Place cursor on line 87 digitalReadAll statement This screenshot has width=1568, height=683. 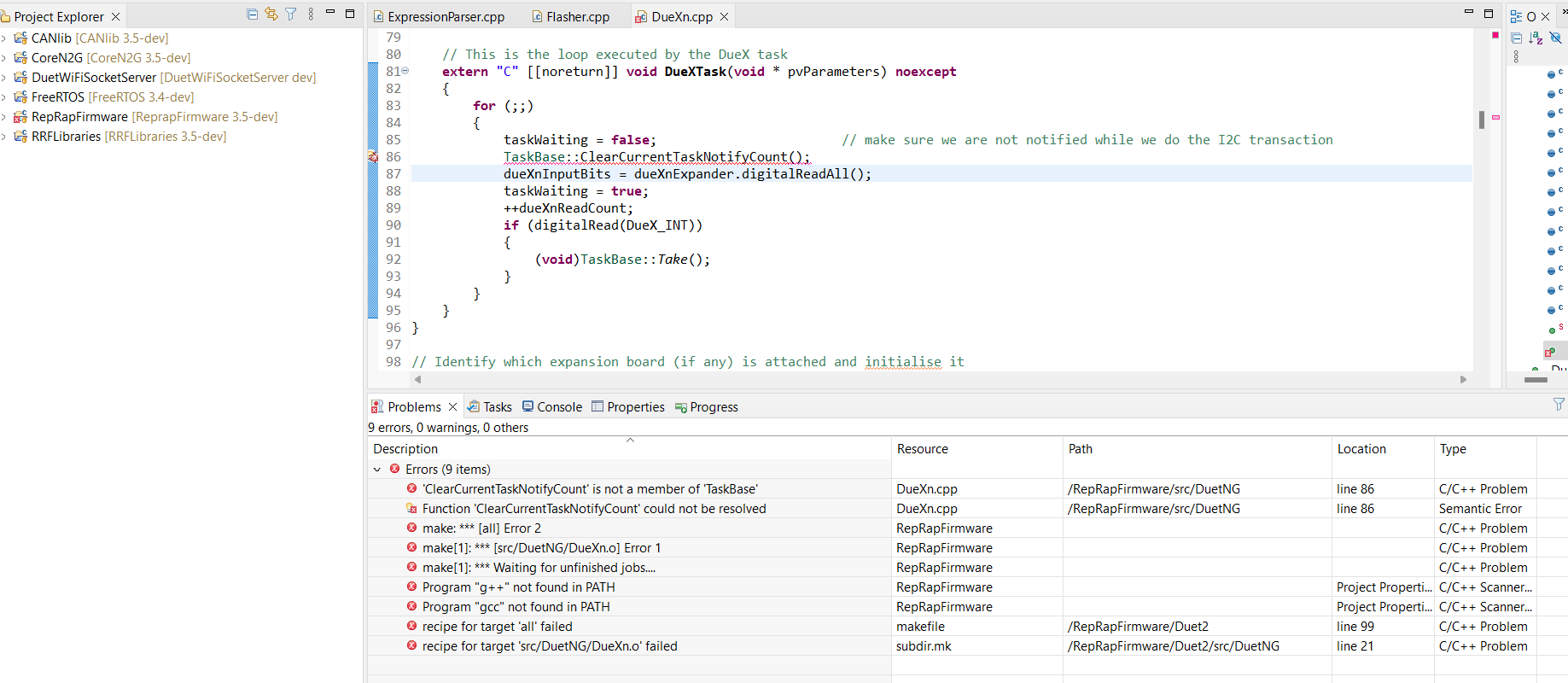pos(687,174)
